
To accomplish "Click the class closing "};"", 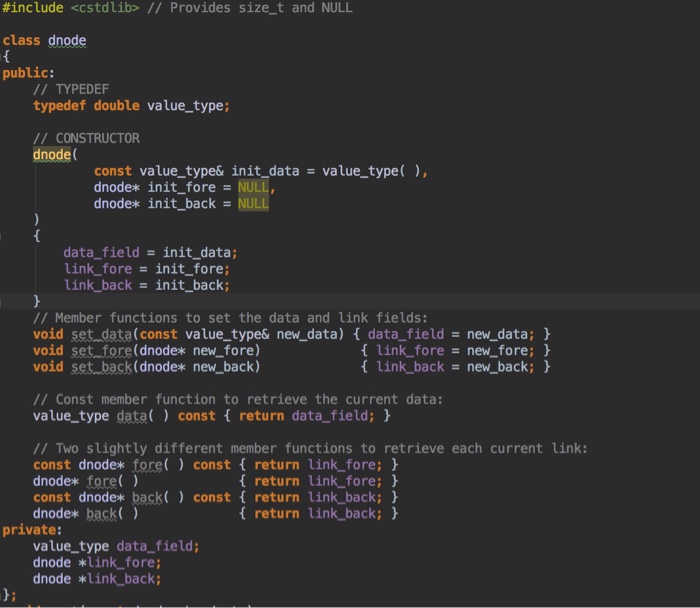I will coord(9,596).
